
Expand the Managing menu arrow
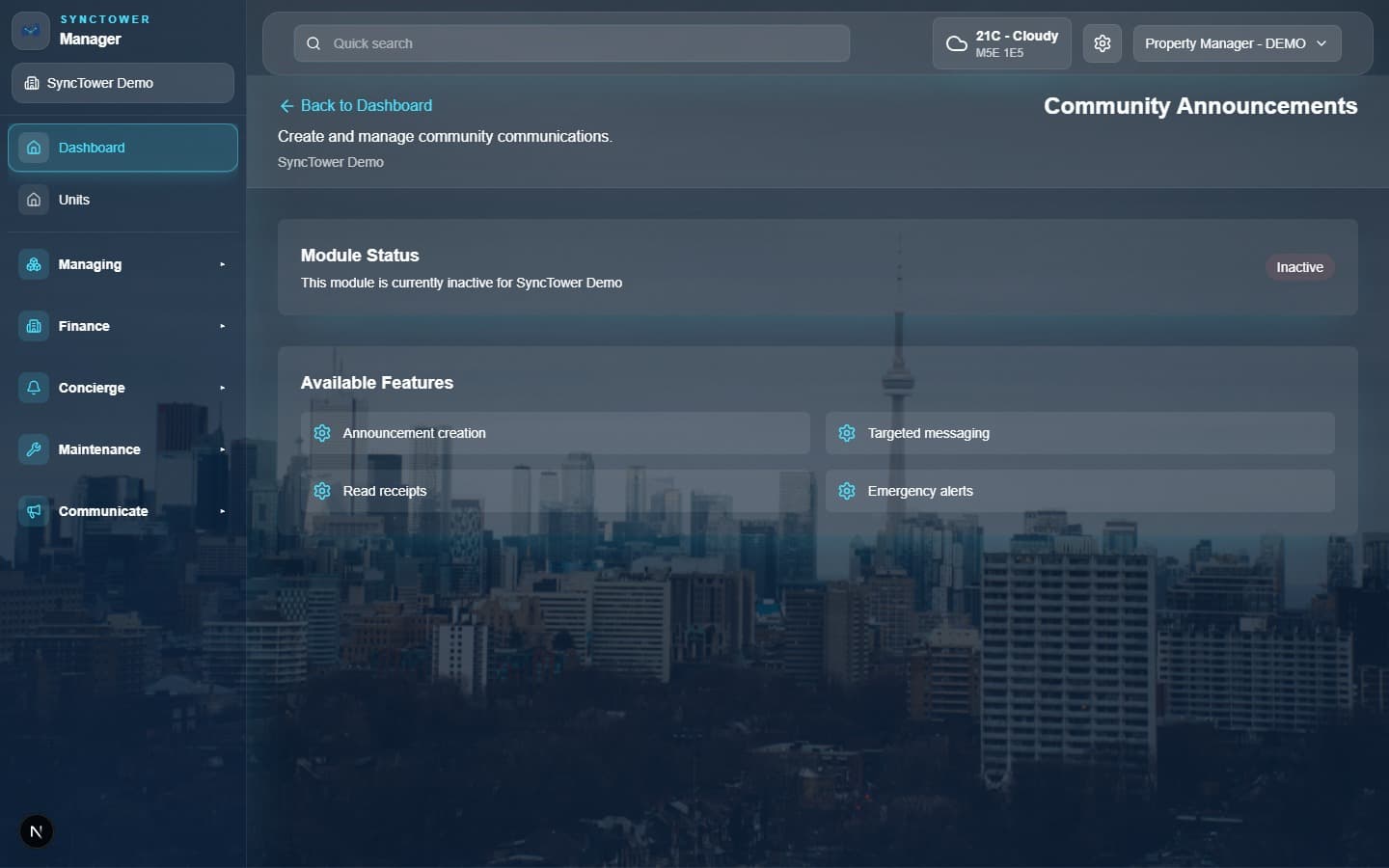tap(222, 264)
